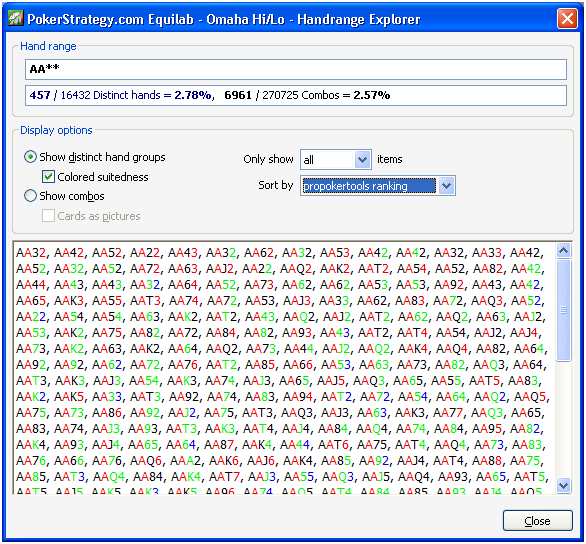The image size is (586, 544).
Task: Click the scrollbar down arrow
Action: (x=563, y=485)
